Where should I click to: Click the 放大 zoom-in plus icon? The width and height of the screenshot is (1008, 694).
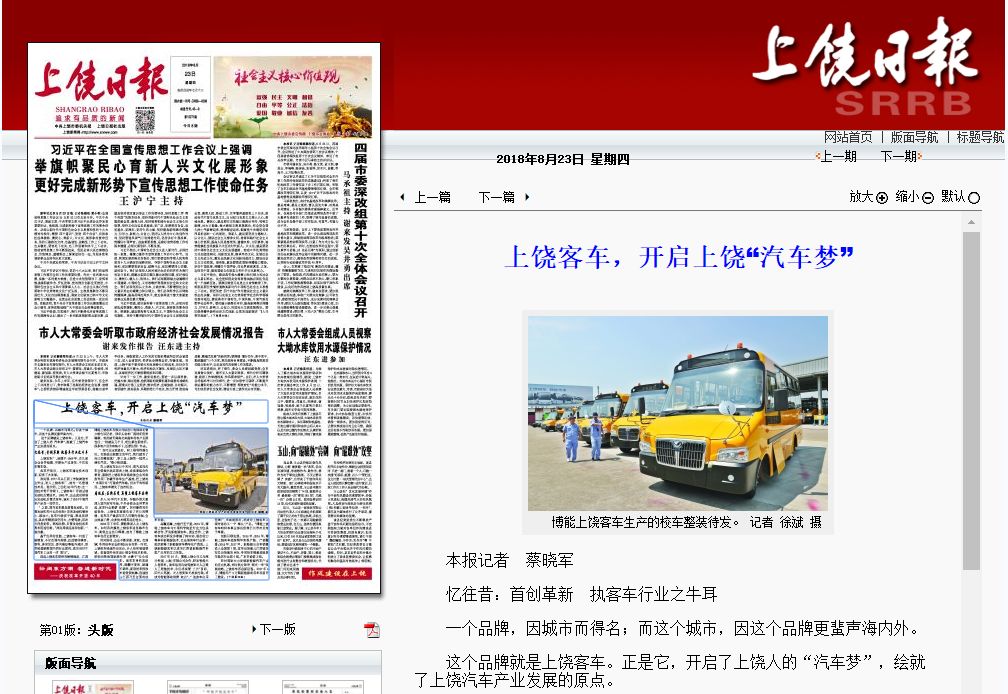click(882, 198)
